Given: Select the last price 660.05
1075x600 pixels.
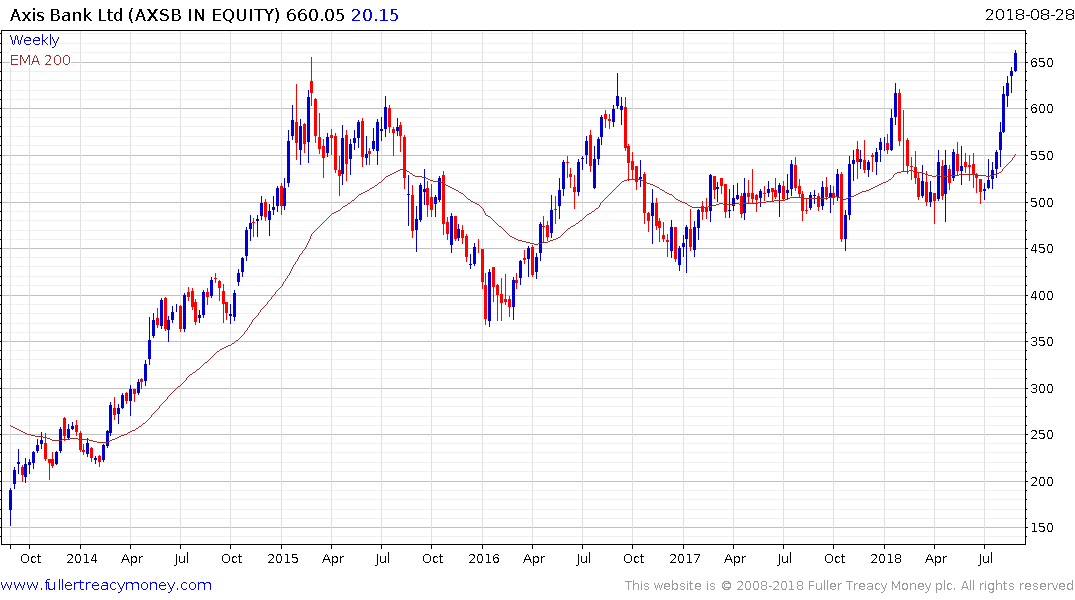Looking at the screenshot, I should click(x=315, y=15).
